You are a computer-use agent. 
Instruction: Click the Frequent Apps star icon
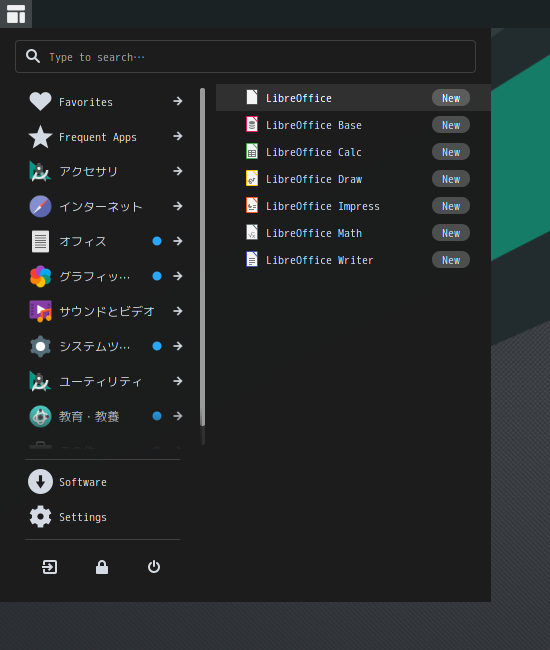click(40, 136)
